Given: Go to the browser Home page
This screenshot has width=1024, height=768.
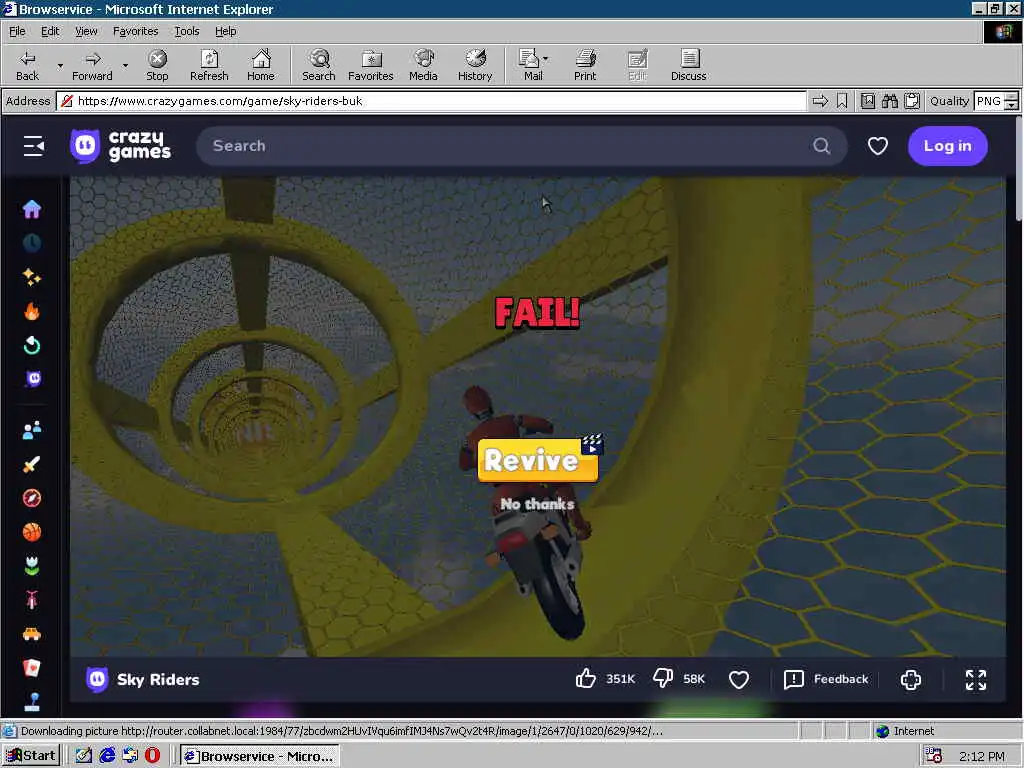Looking at the screenshot, I should pyautogui.click(x=261, y=65).
